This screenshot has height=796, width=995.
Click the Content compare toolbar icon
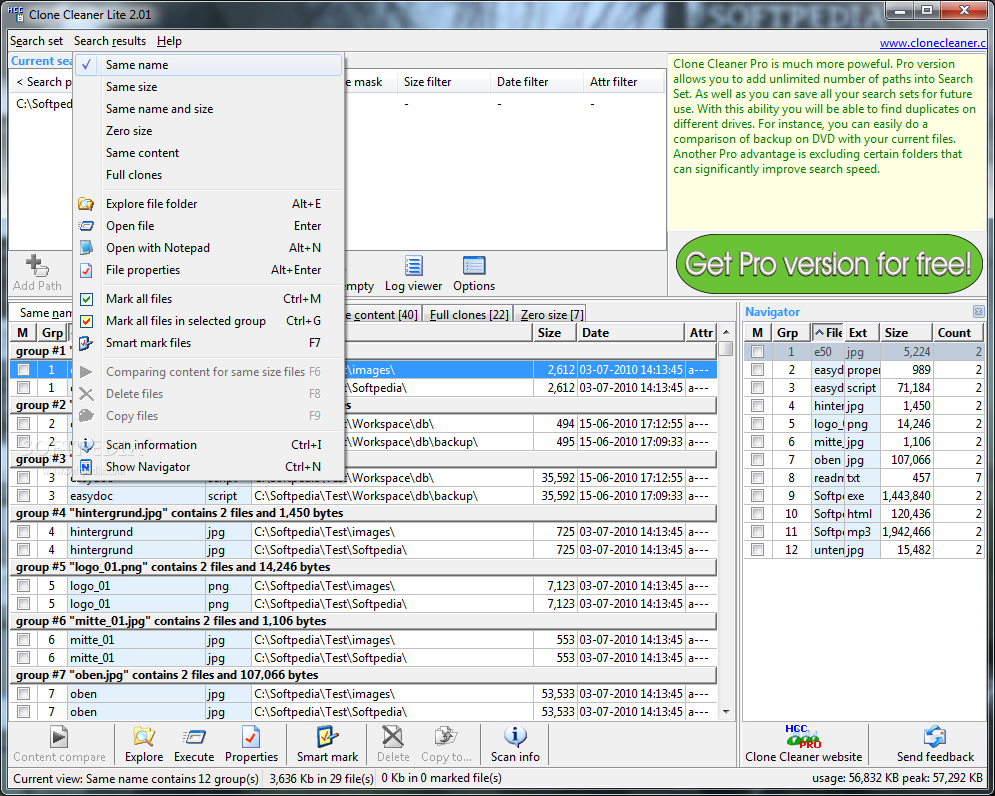(x=59, y=737)
